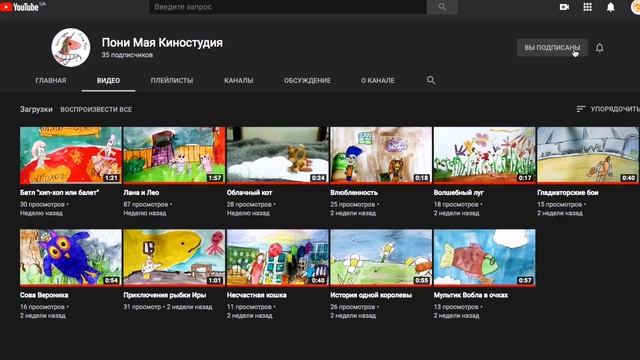Click the Приключения рыбки Иры title text
Image resolution: width=640 pixels, height=360 pixels.
(x=164, y=295)
